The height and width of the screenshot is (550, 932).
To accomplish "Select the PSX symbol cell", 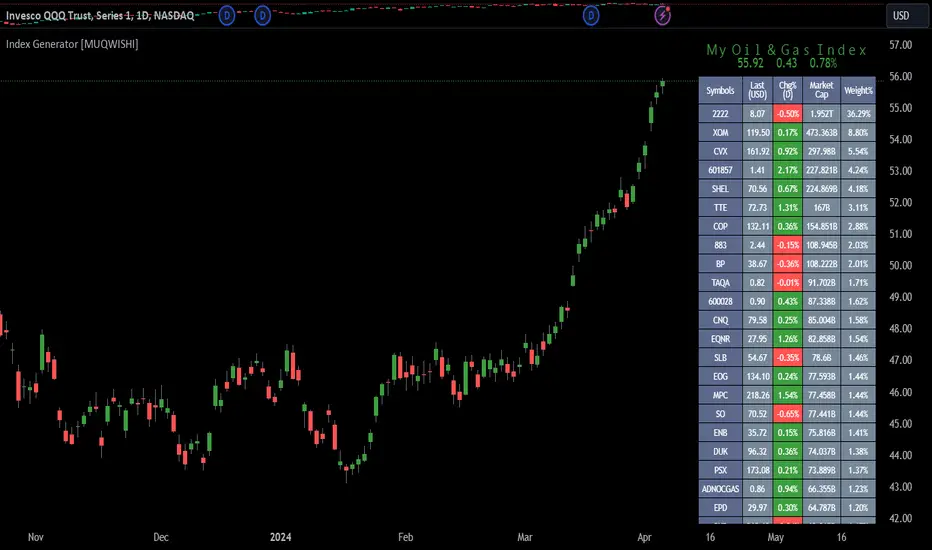I will click(x=720, y=470).
